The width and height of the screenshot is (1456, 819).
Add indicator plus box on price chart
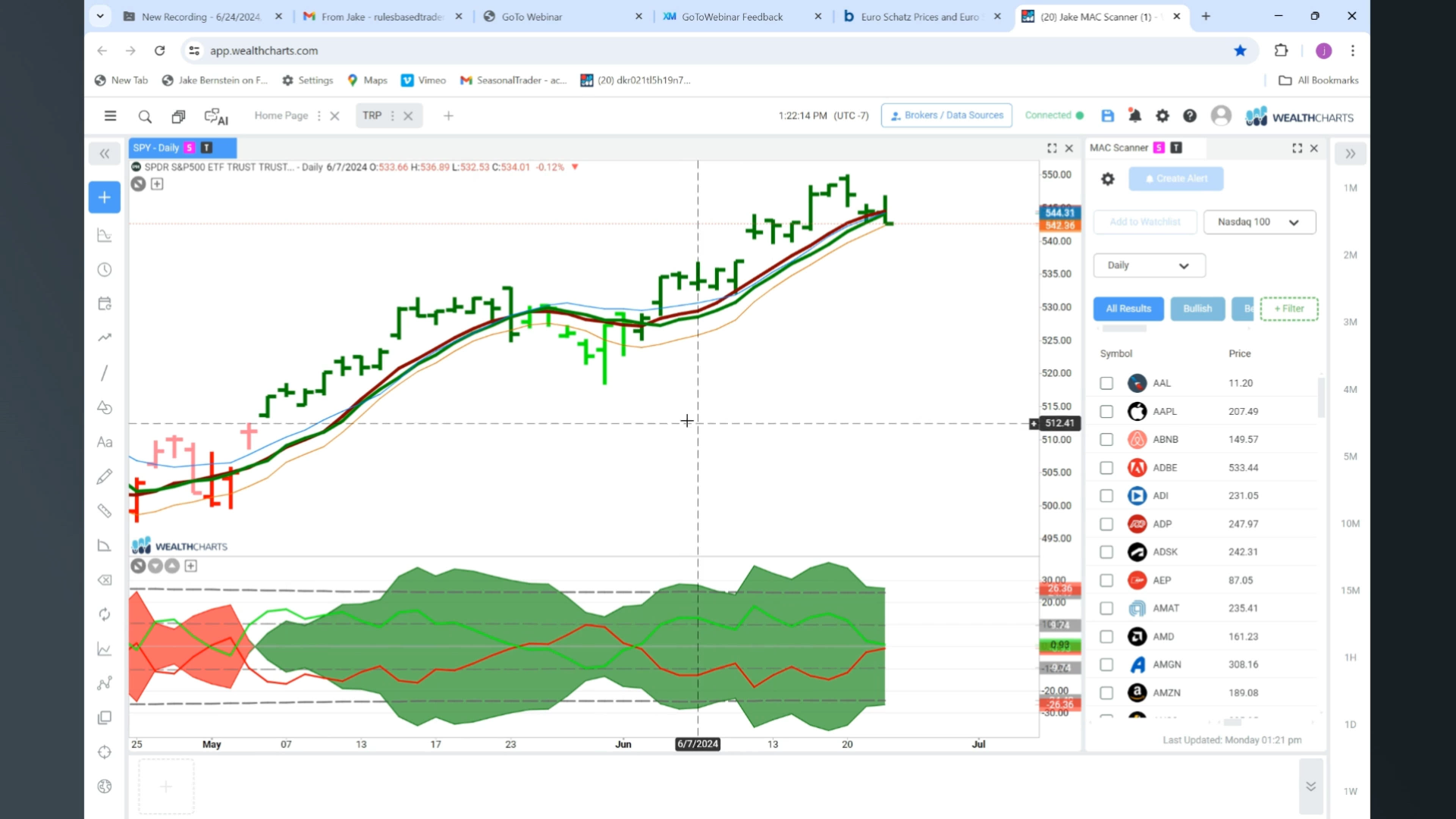(157, 184)
